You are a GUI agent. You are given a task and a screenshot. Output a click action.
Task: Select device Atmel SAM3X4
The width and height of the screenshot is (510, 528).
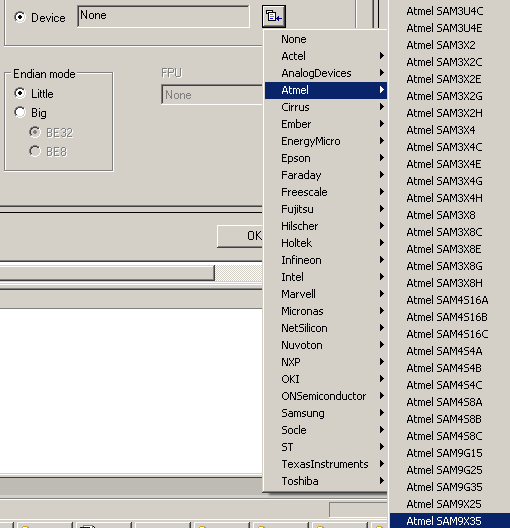coord(450,130)
